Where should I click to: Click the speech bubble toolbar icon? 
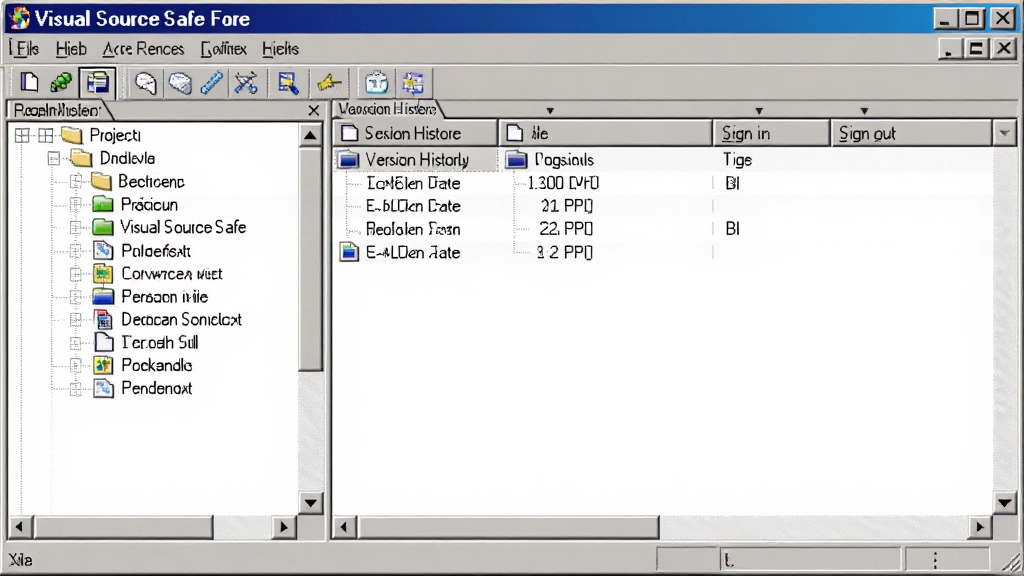(x=146, y=83)
